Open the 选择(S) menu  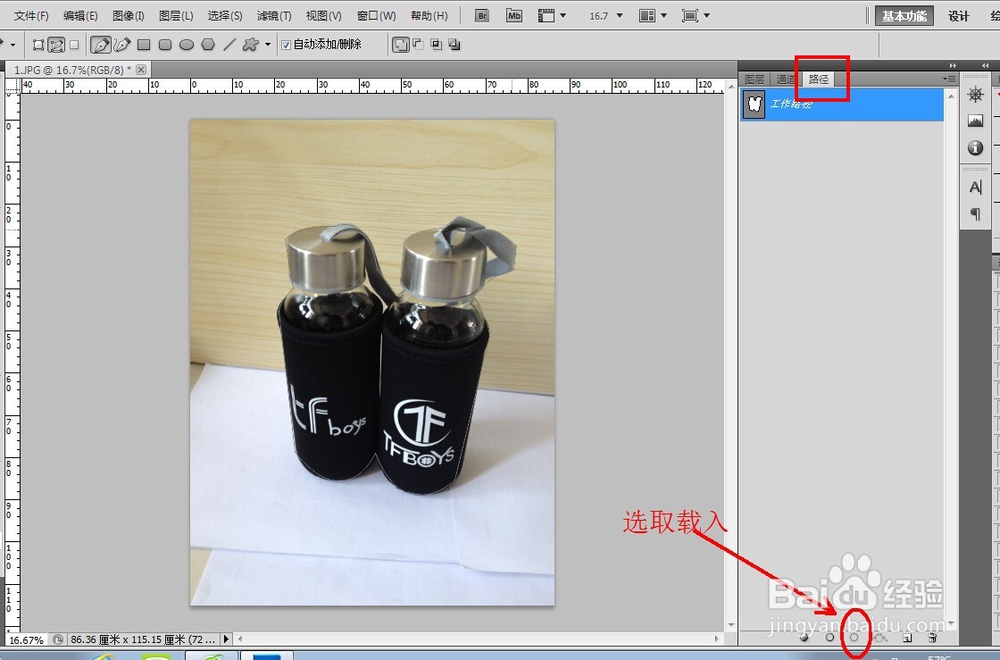point(225,16)
